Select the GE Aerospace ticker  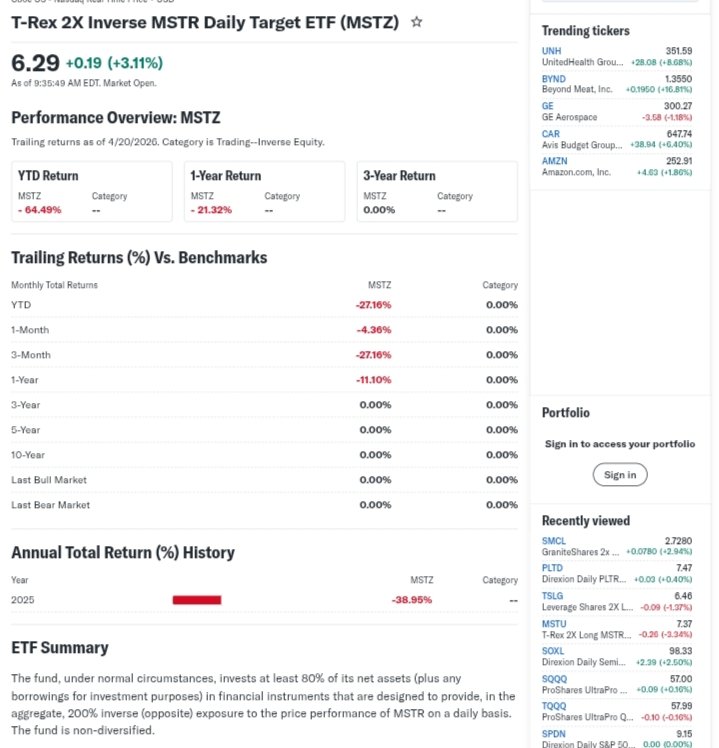548,105
